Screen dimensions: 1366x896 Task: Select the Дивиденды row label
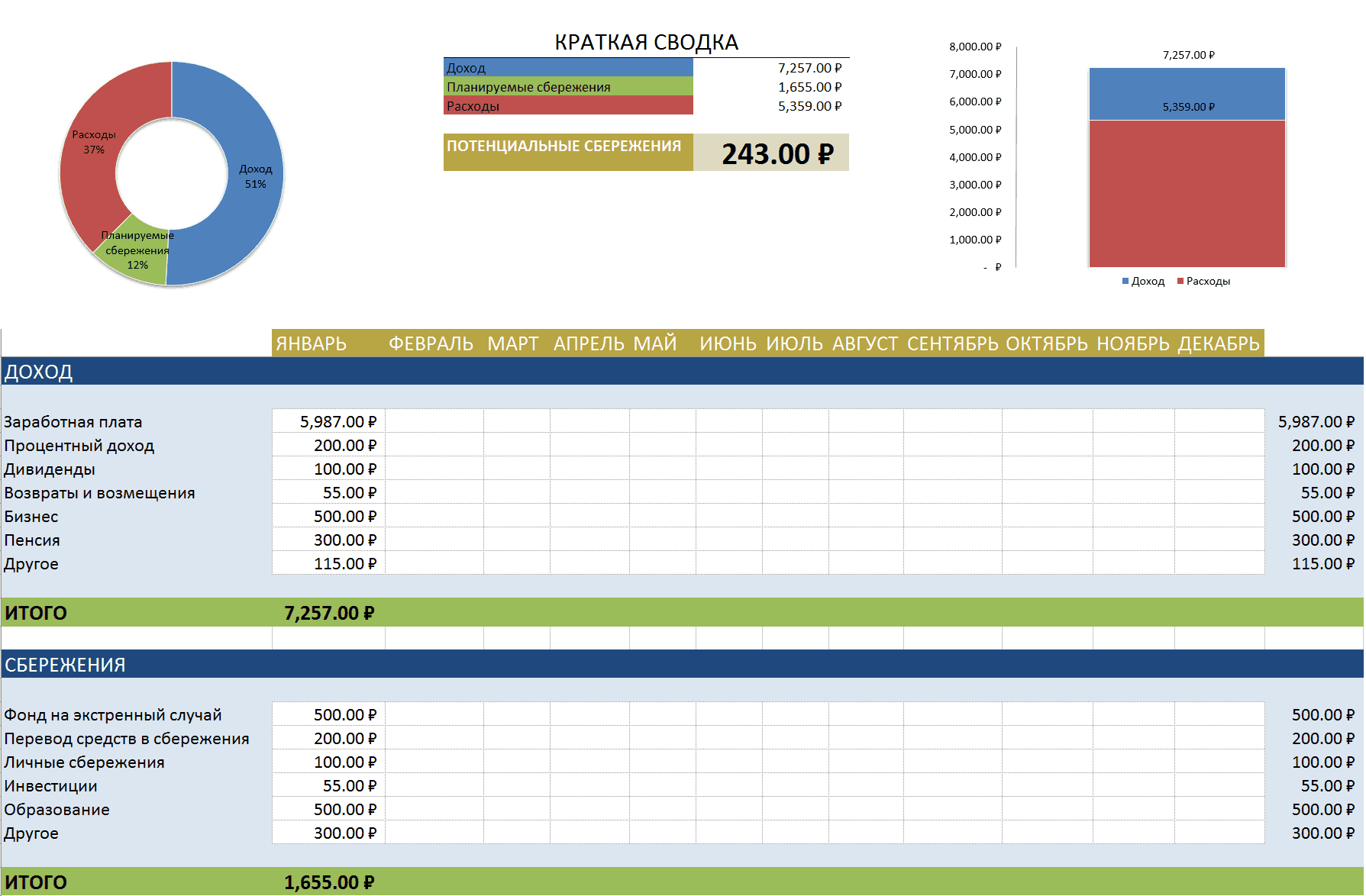click(50, 469)
